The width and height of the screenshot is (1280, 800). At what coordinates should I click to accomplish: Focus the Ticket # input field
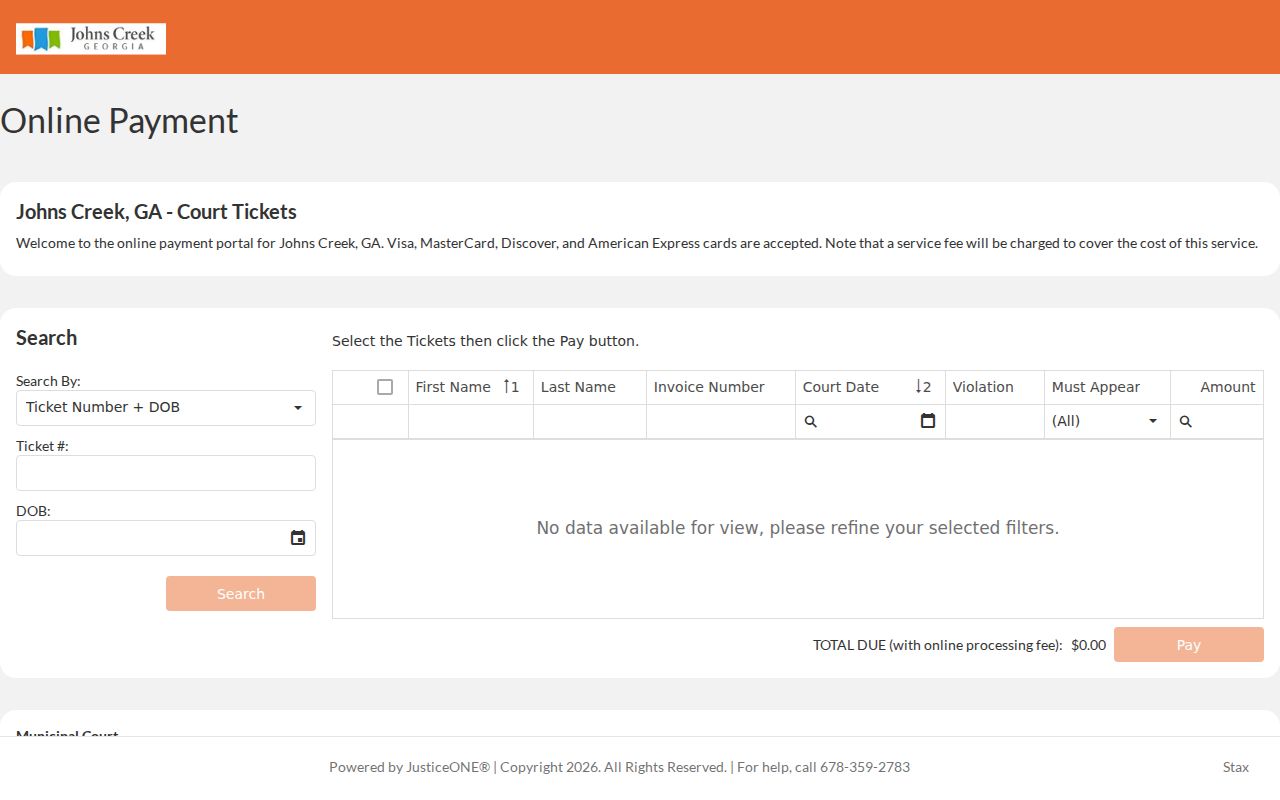[x=166, y=473]
